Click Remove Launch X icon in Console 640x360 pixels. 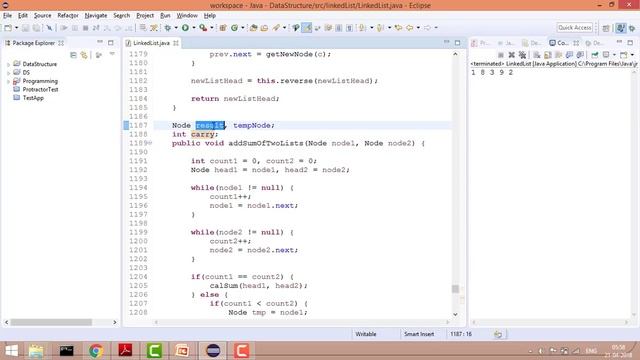pos(511,55)
